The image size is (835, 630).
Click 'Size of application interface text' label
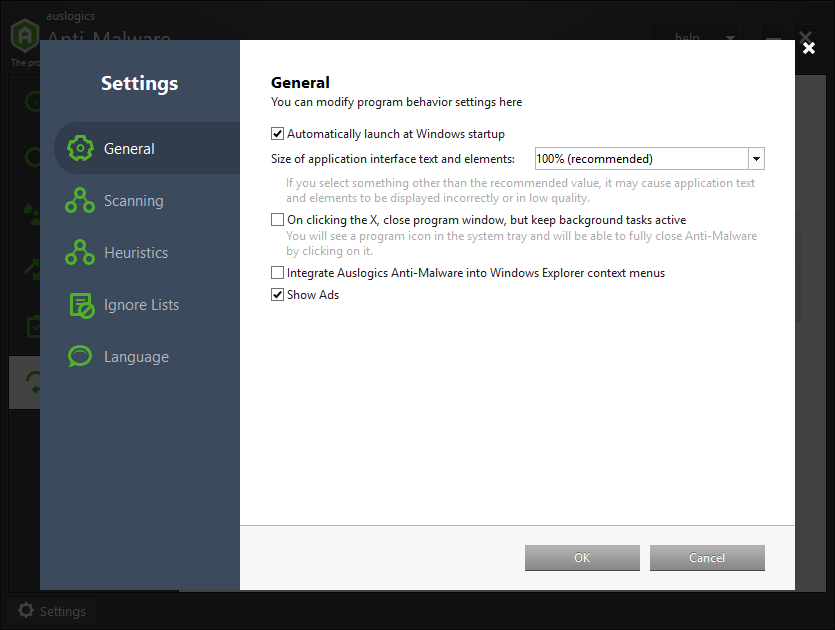[x=393, y=159]
